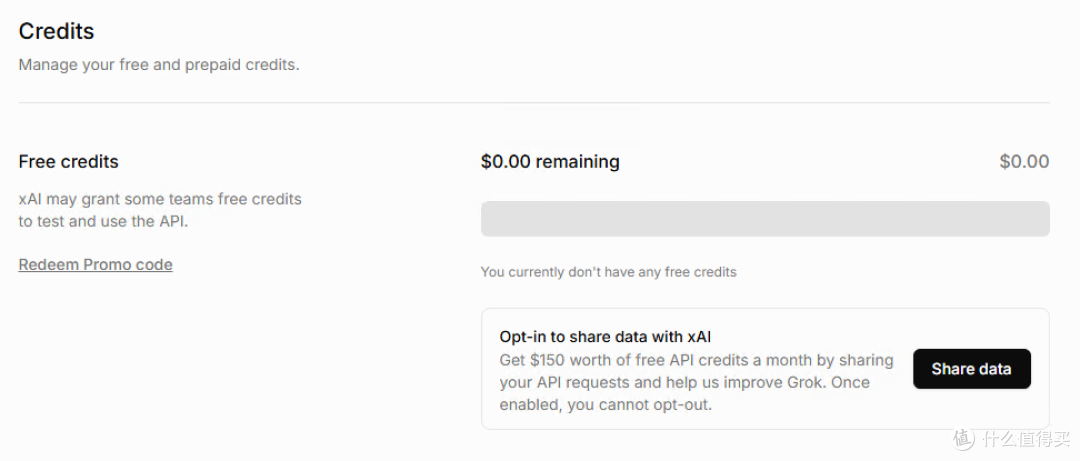Click the 'to test and use the API' line

point(103,223)
